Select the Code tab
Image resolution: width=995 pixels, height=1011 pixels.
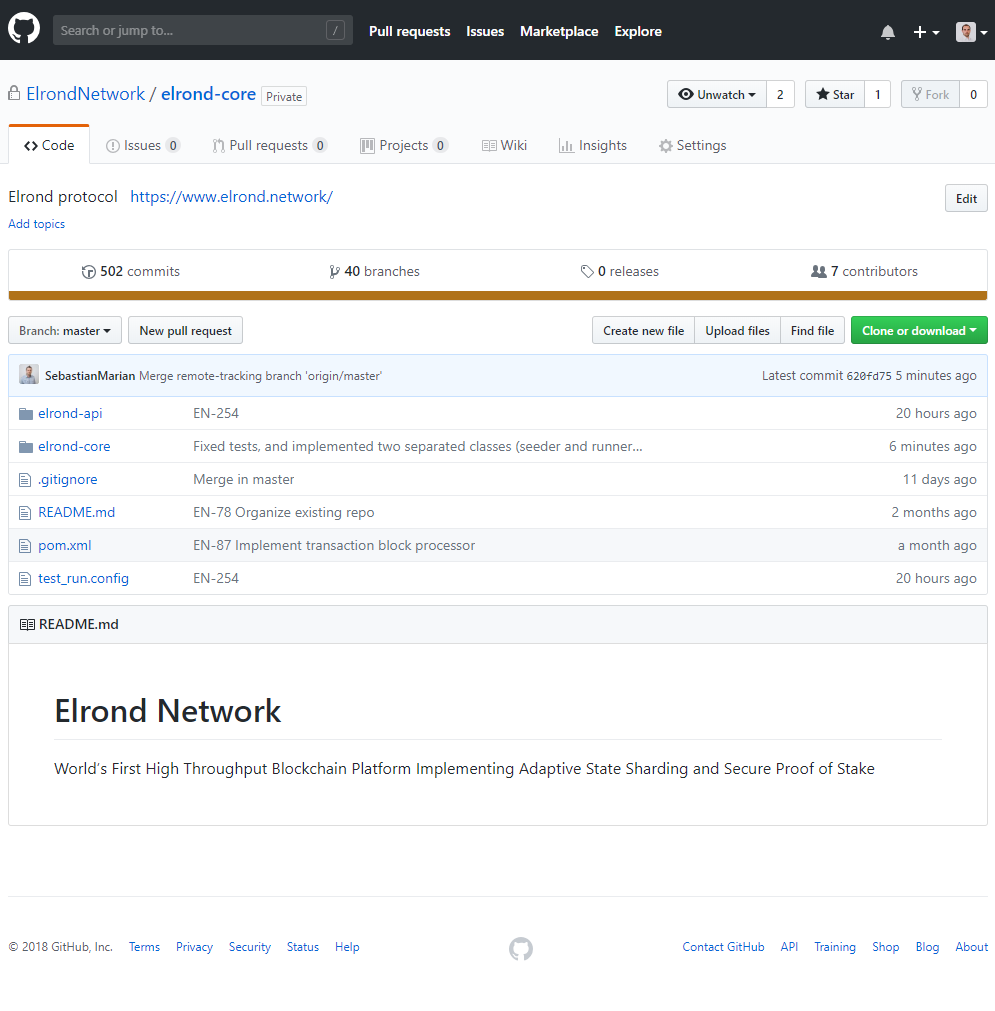(49, 145)
